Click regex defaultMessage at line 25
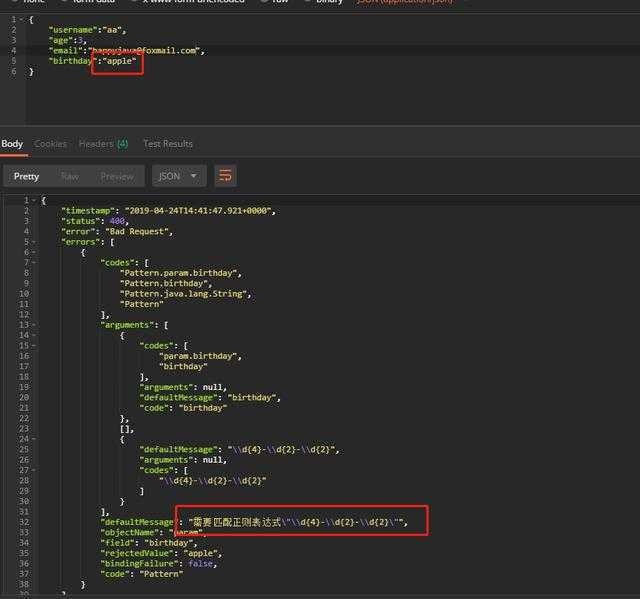640x599 pixels. (240, 449)
